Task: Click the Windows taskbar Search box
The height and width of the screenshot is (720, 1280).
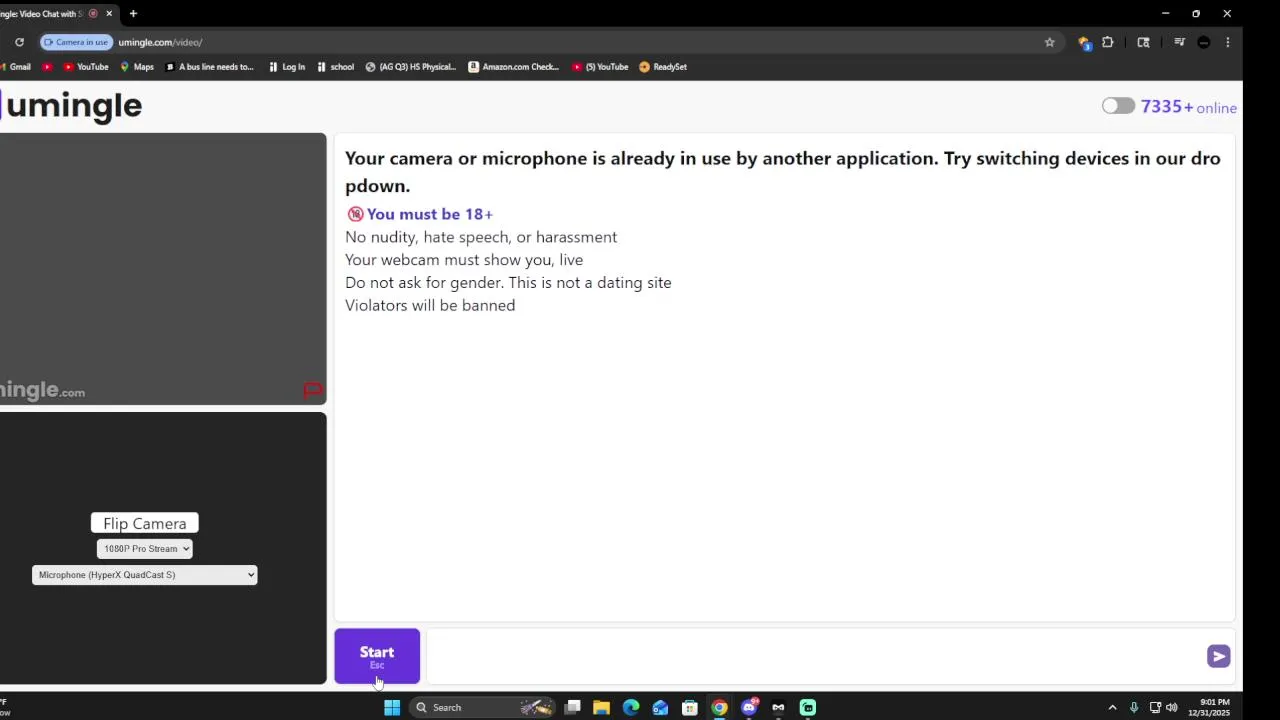Action: point(483,707)
